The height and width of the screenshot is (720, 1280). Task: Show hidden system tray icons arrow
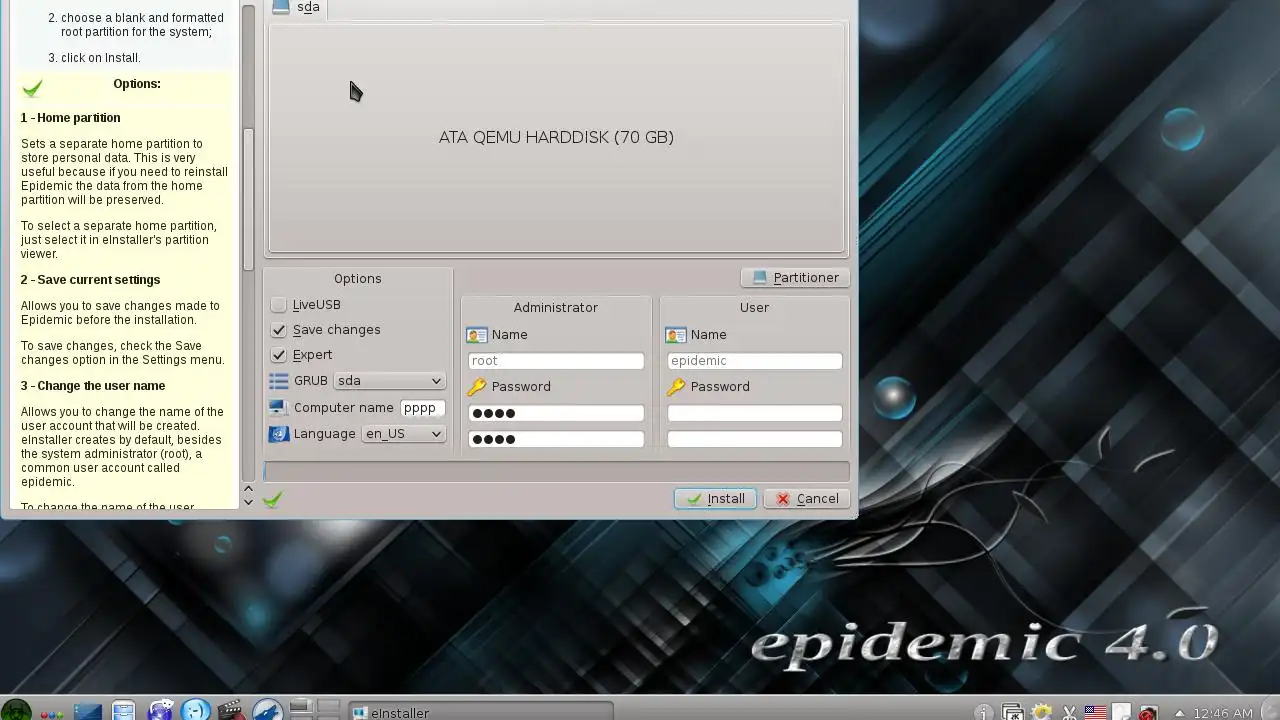pyautogui.click(x=1179, y=713)
